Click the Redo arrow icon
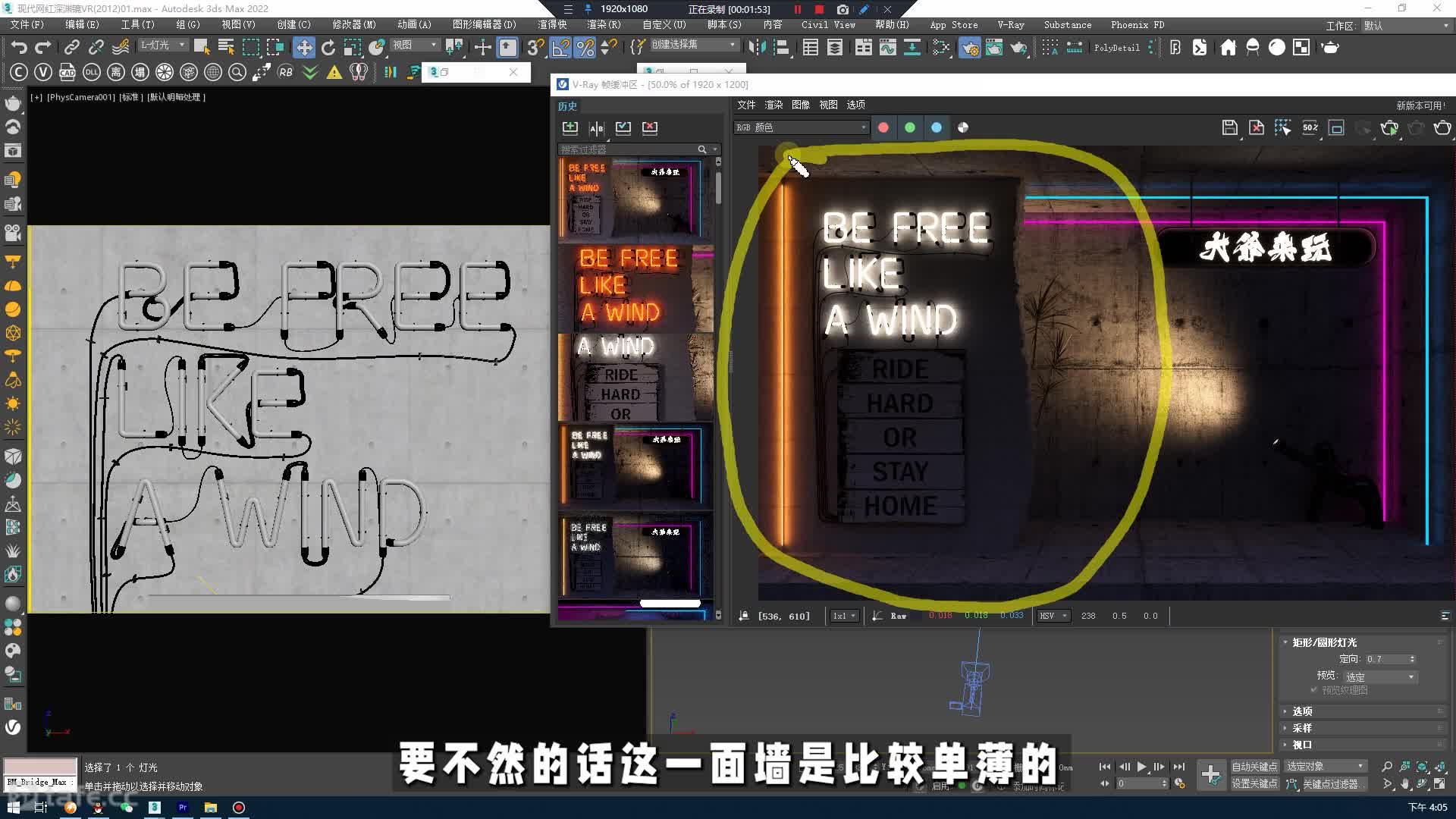The image size is (1456, 819). 43,47
